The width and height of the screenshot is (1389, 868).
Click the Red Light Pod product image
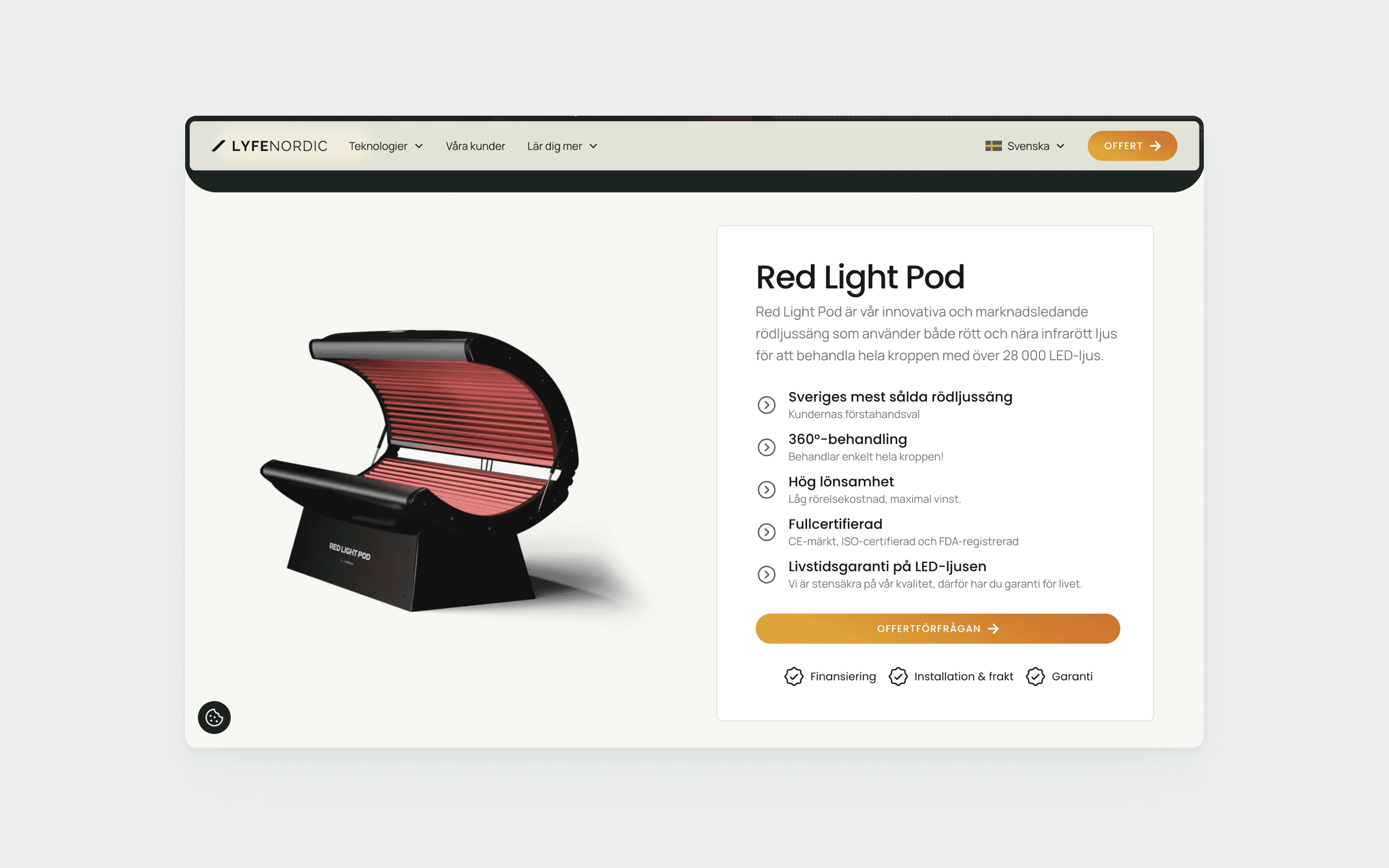pyautogui.click(x=436, y=471)
